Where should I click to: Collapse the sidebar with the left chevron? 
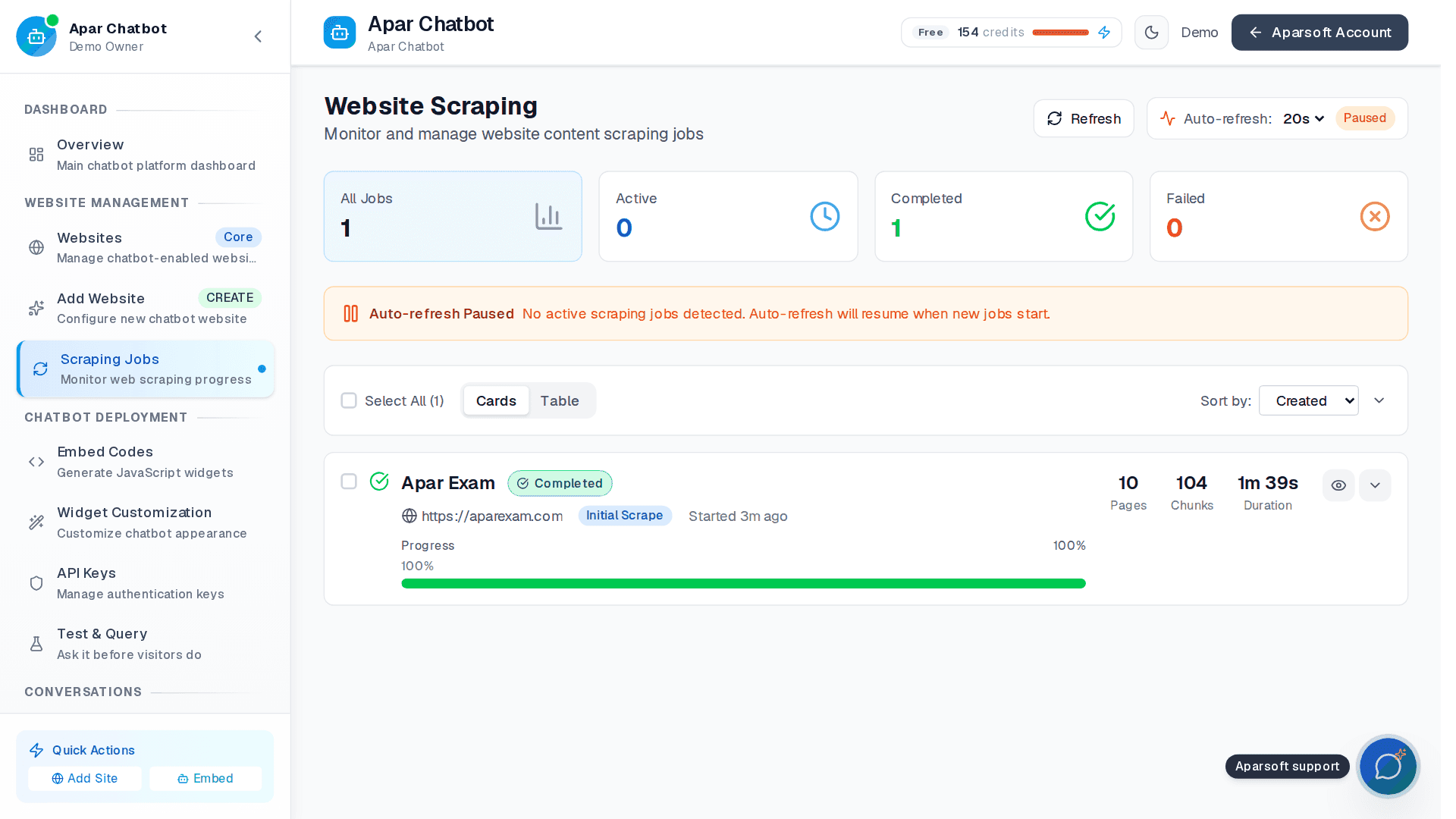pyautogui.click(x=258, y=36)
